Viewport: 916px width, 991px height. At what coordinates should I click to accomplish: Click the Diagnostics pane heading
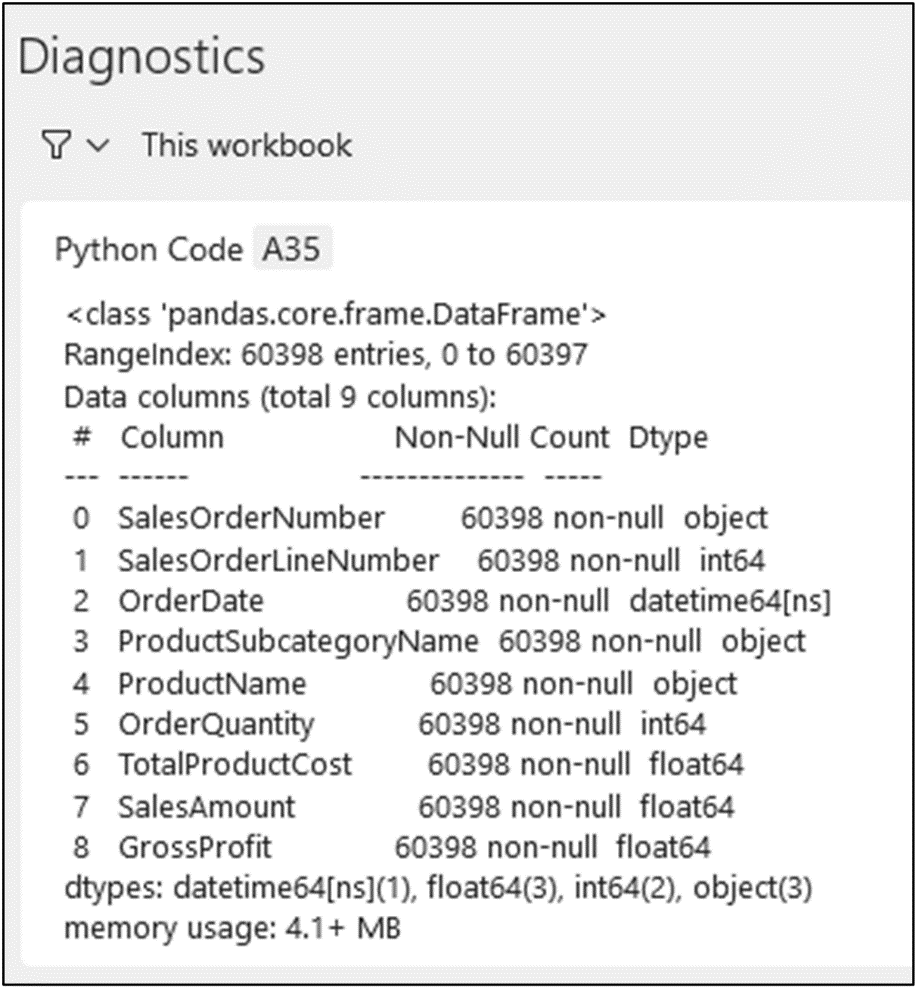tap(142, 57)
